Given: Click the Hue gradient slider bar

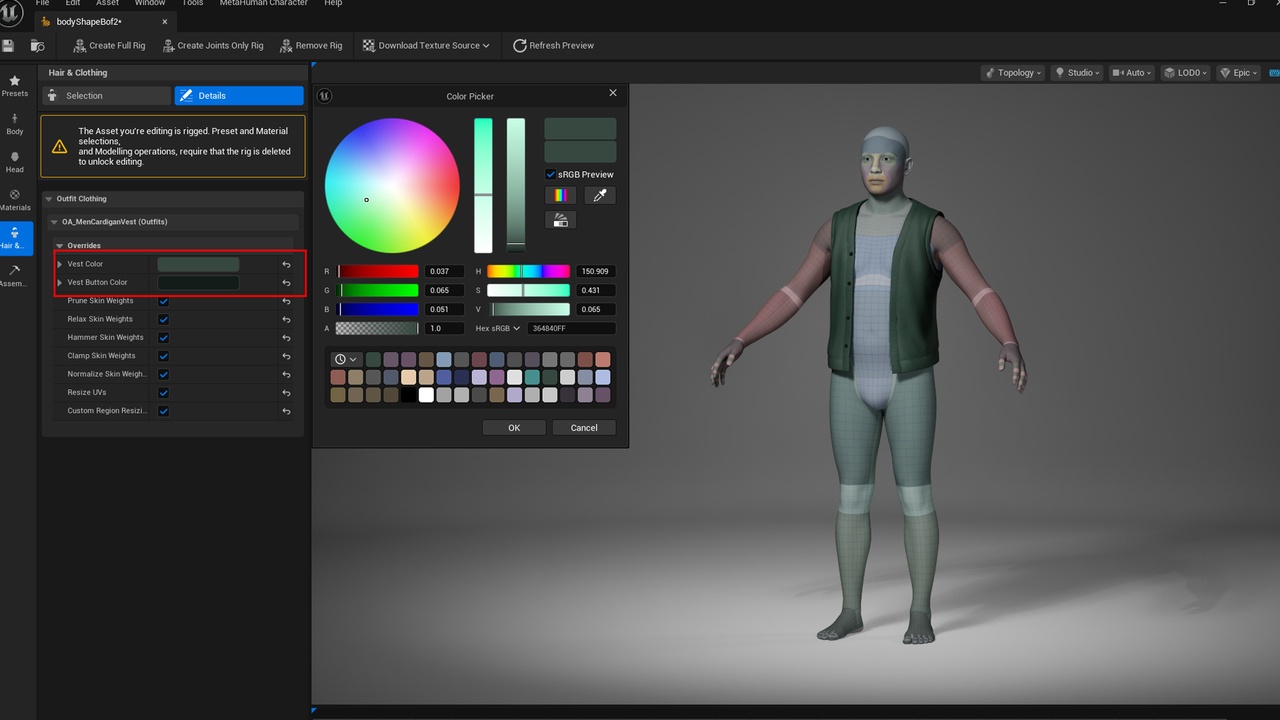Looking at the screenshot, I should [528, 272].
